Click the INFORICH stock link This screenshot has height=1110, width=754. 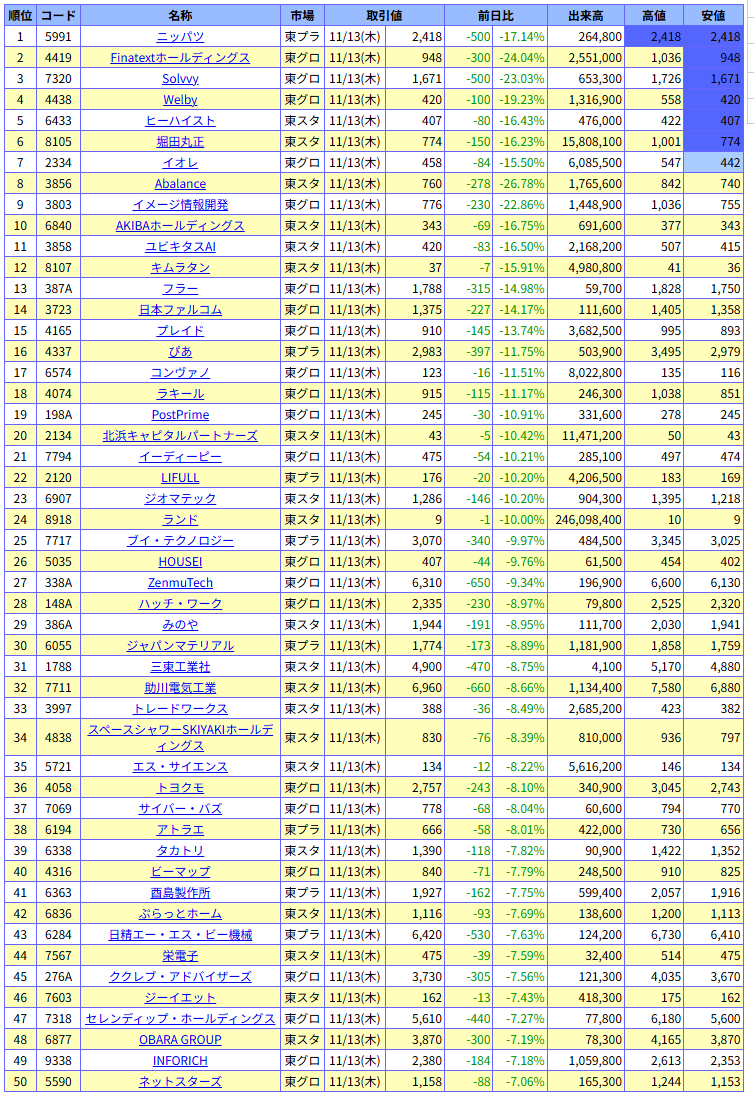click(x=180, y=1061)
